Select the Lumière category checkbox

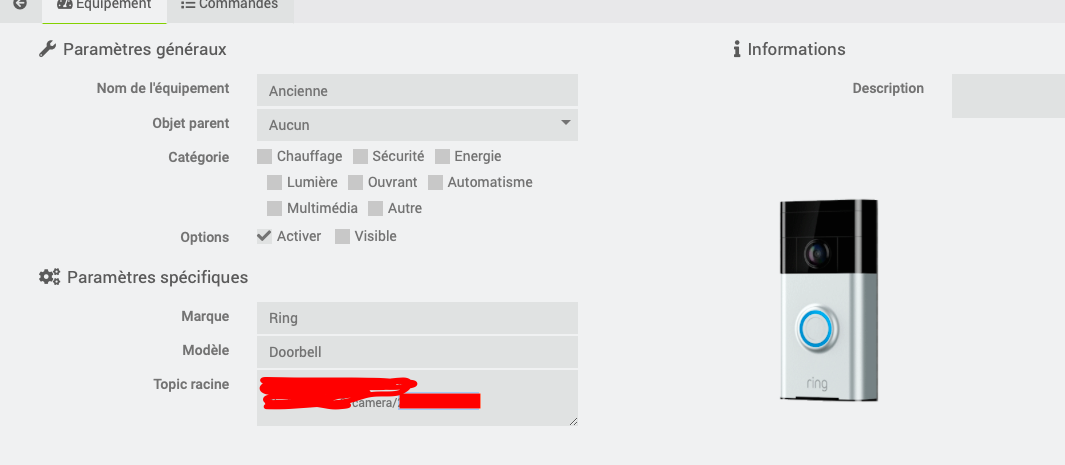[x=275, y=182]
